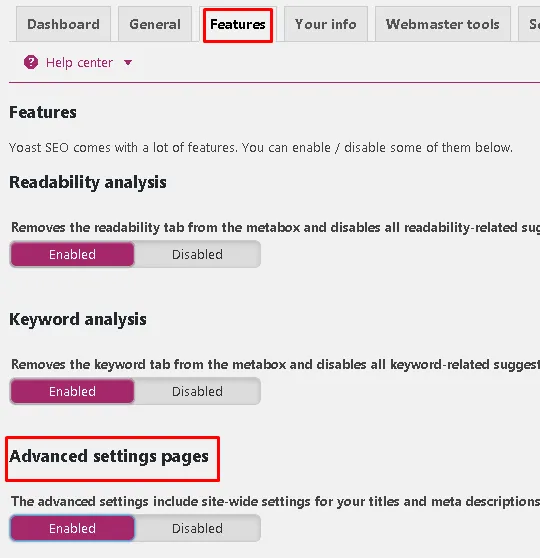The width and height of the screenshot is (540, 558).
Task: Click the 'Yoast SEO comes with' description text
Action: (x=261, y=147)
